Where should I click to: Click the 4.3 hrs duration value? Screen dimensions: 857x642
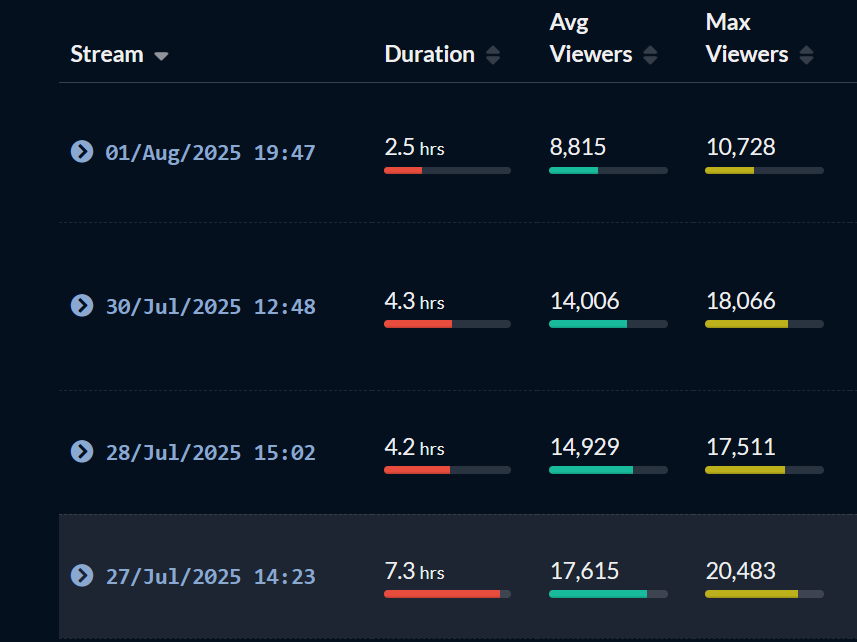pyautogui.click(x=414, y=301)
